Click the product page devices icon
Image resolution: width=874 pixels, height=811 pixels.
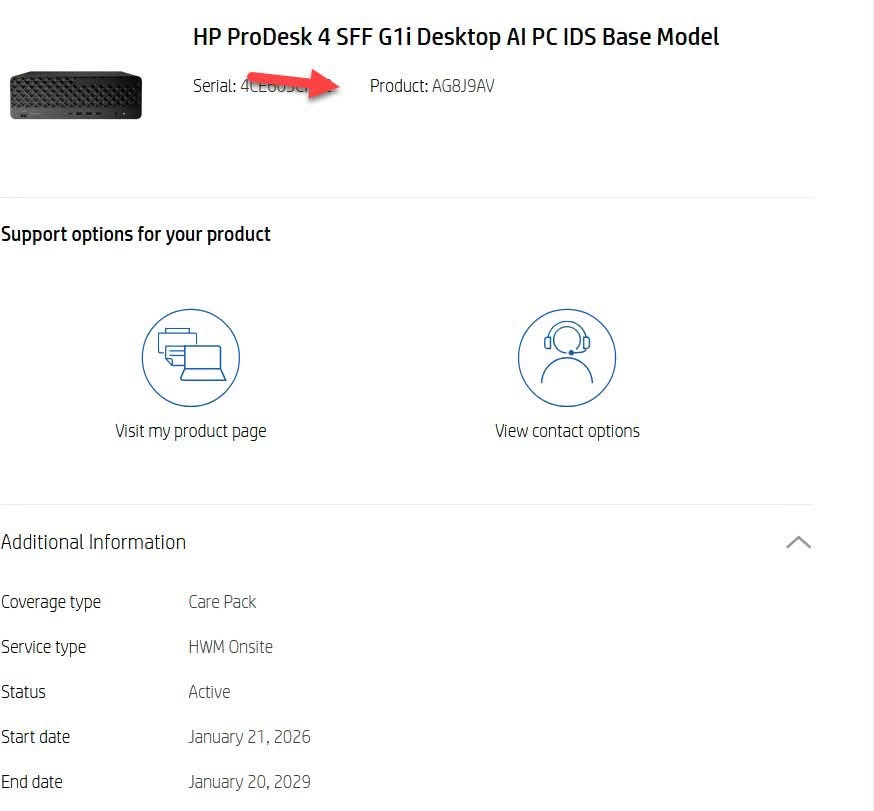pos(191,357)
